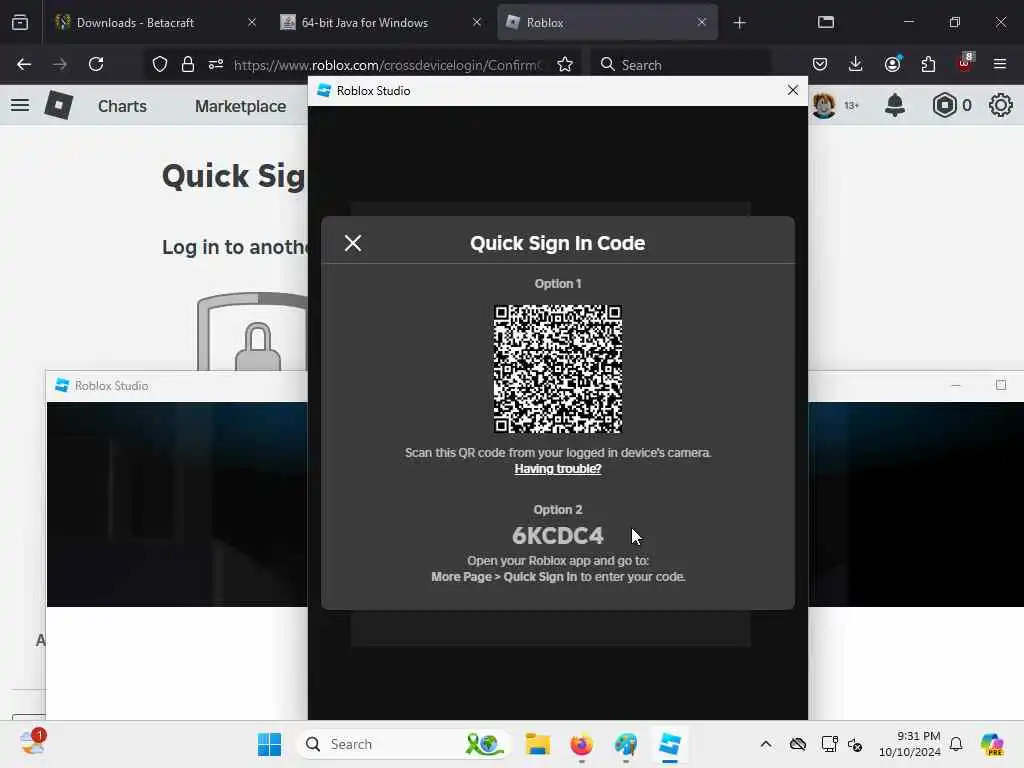This screenshot has width=1024, height=768.
Task: Close the Quick Sign In Code dialog
Action: [x=353, y=243]
